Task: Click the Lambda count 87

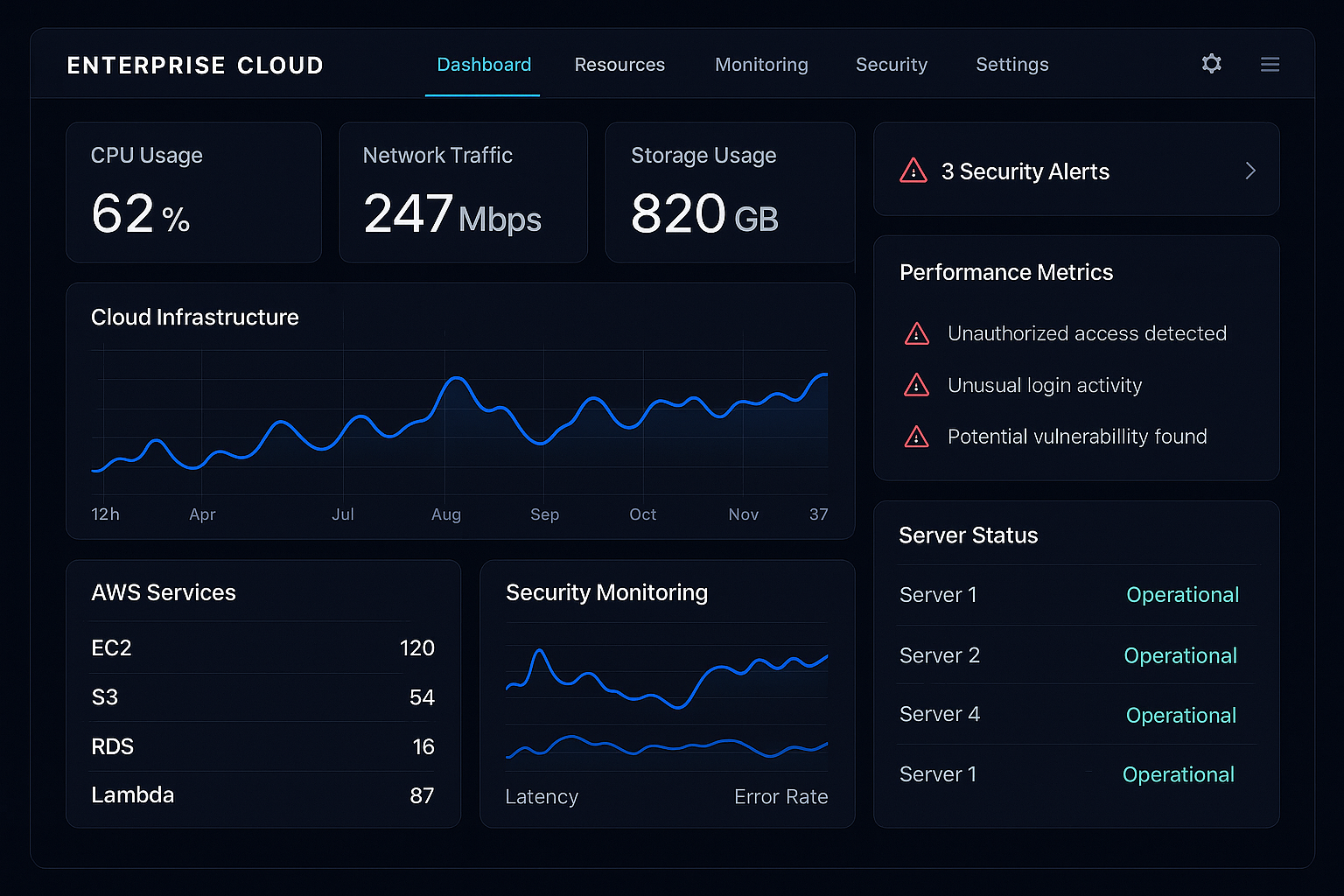Action: tap(422, 795)
